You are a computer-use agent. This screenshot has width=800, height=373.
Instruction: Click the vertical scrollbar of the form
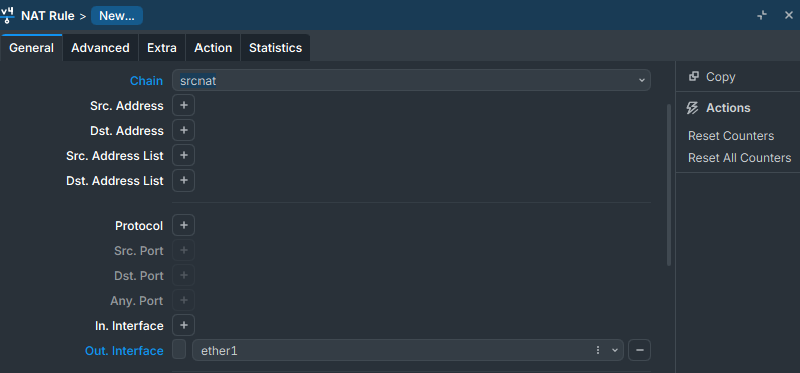[669, 185]
